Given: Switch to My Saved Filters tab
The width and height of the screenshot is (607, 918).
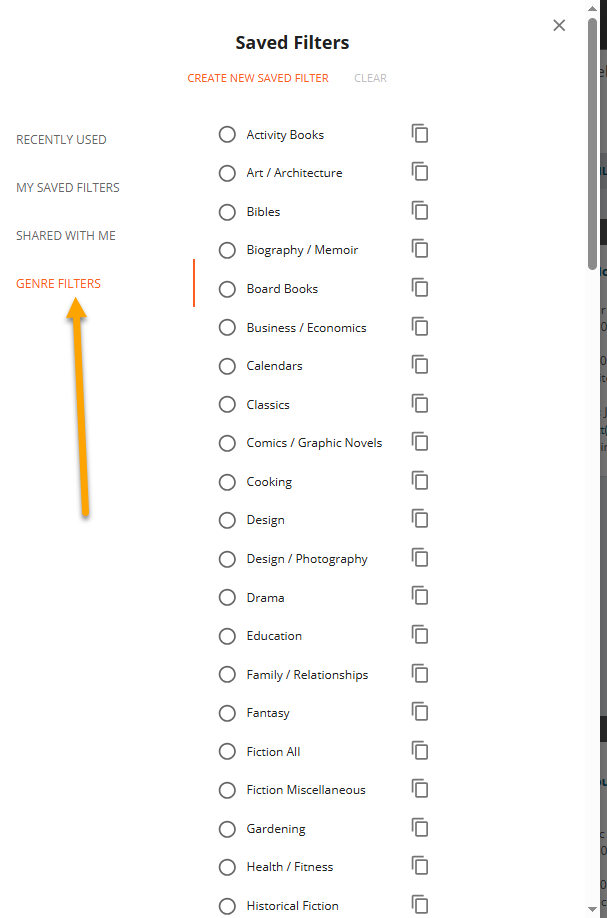Looking at the screenshot, I should (68, 188).
